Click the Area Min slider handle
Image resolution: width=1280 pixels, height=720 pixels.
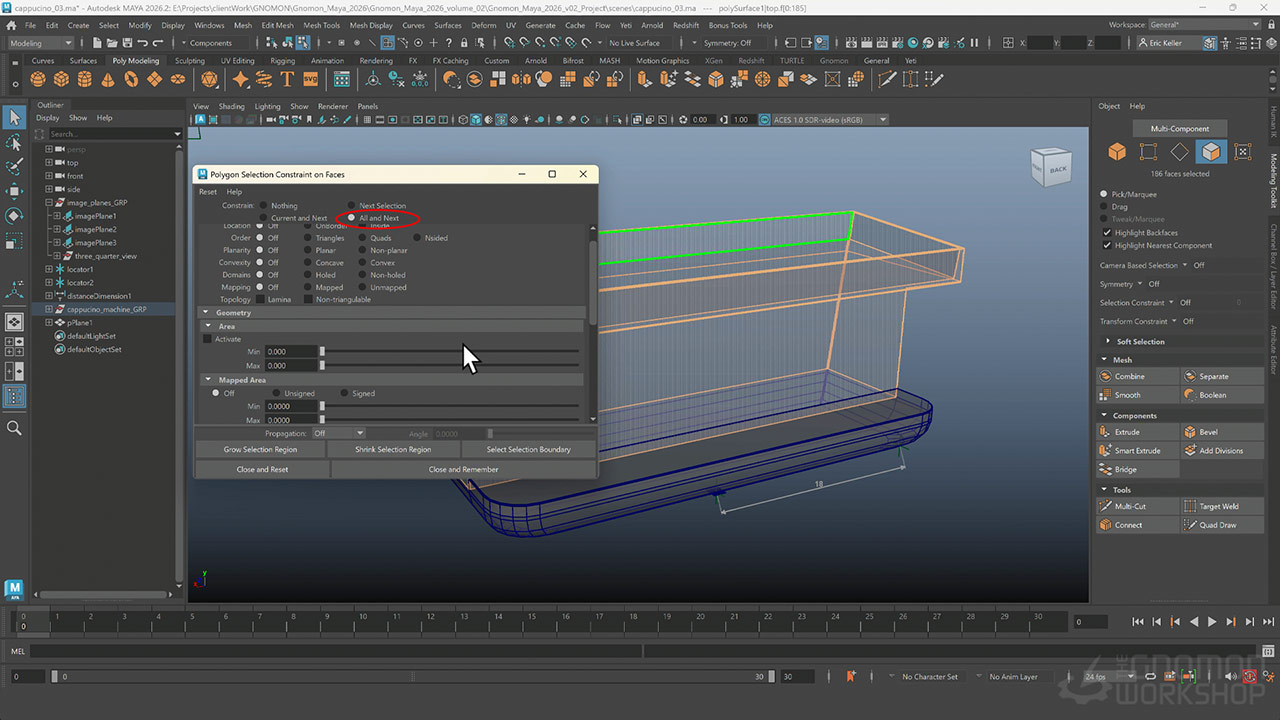click(322, 352)
